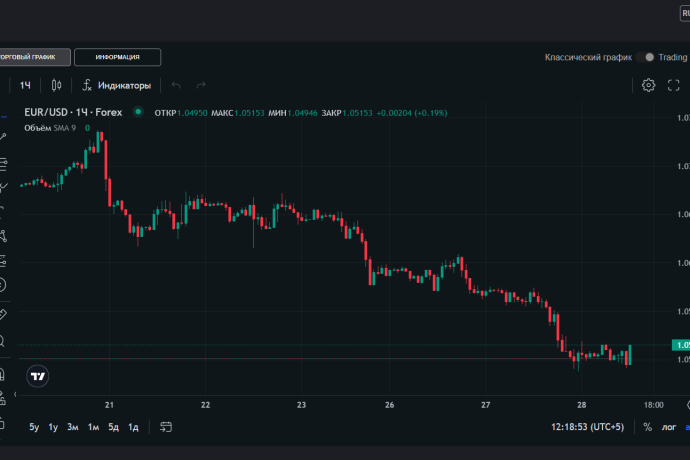The width and height of the screenshot is (690, 460).
Task: Select the zoom magnifier tool in left toolbar
Action: click(2, 341)
